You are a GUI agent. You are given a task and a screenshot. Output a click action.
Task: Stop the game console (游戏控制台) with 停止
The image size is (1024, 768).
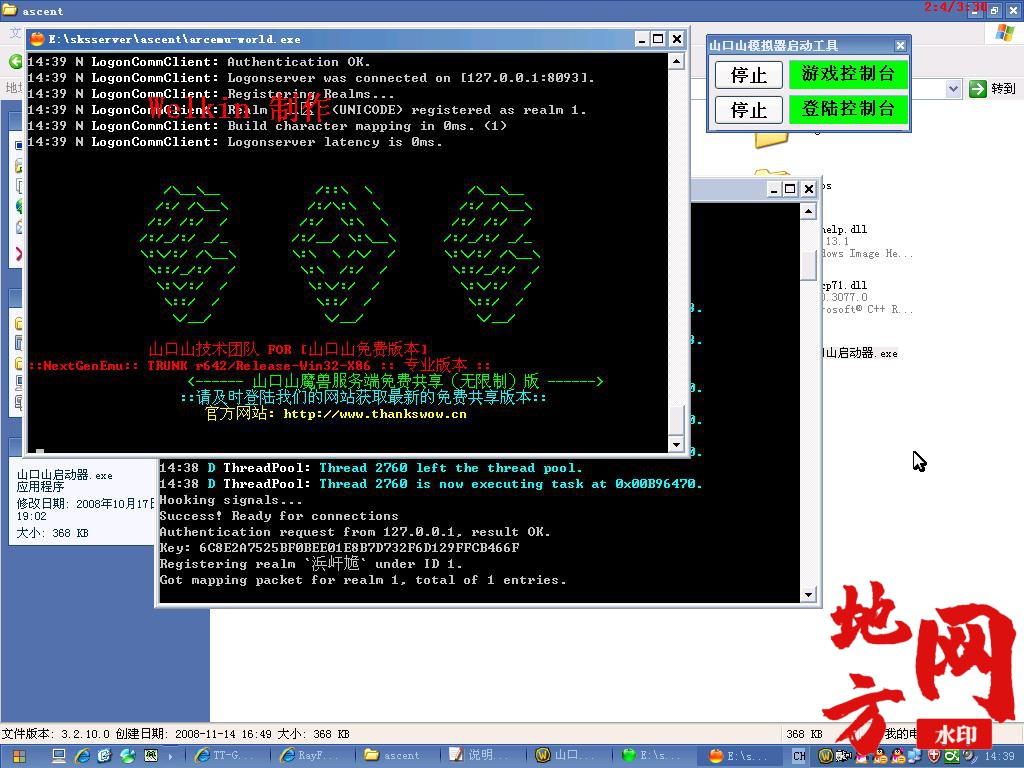tap(748, 74)
